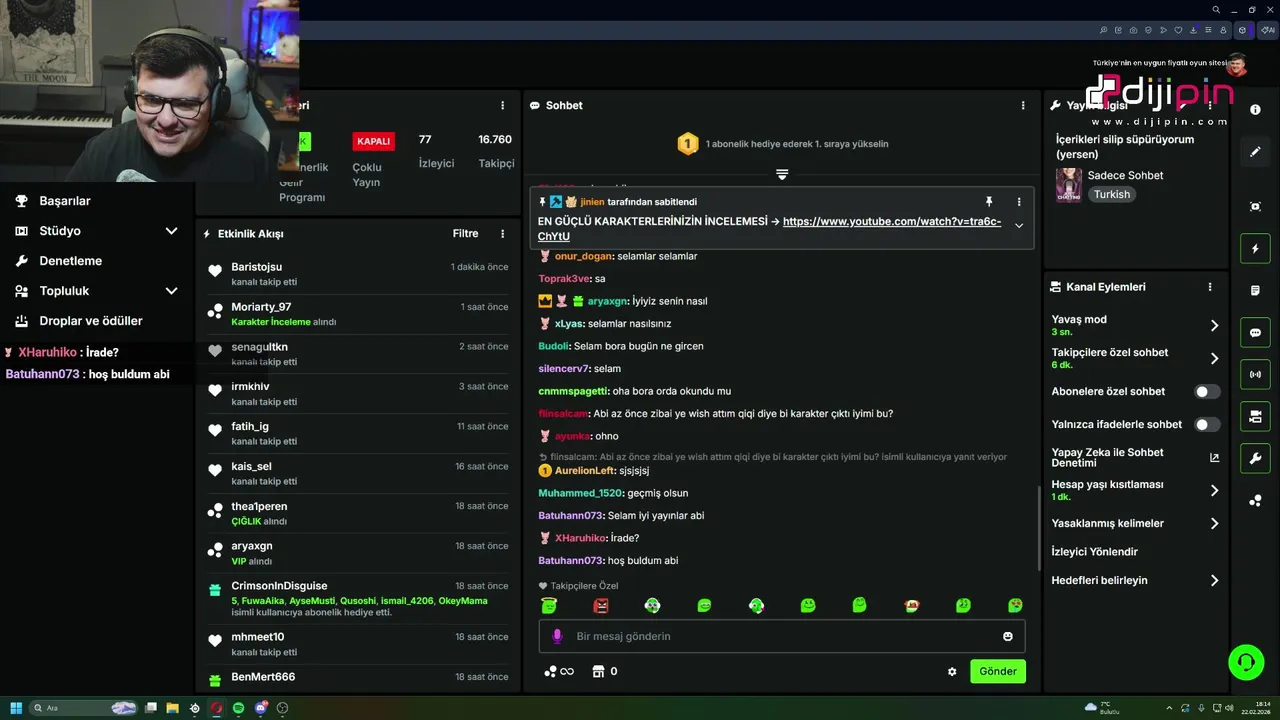The width and height of the screenshot is (1280, 720).
Task: Pick the halo angel emote
Action: point(548,605)
